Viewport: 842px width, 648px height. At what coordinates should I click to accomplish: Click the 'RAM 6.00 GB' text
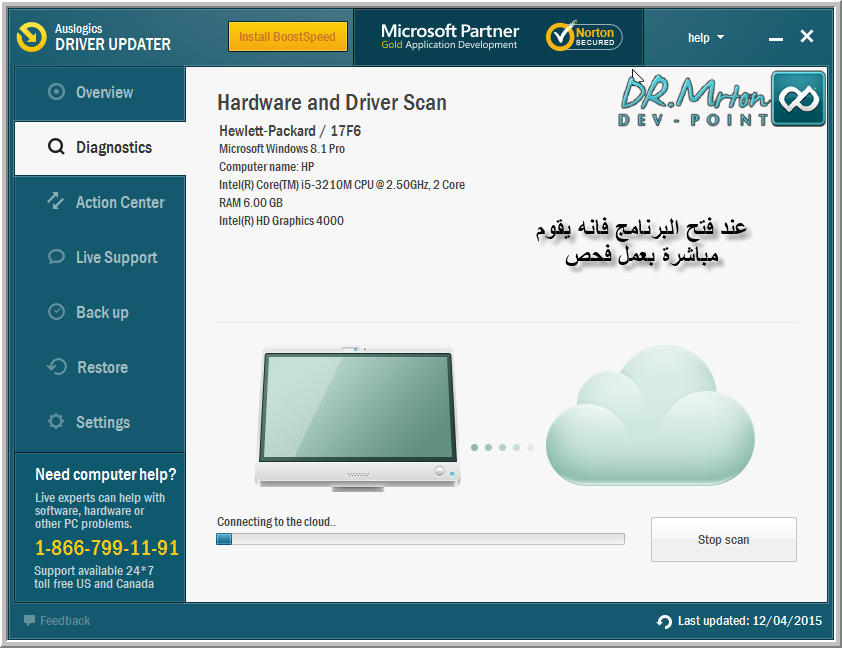251,203
